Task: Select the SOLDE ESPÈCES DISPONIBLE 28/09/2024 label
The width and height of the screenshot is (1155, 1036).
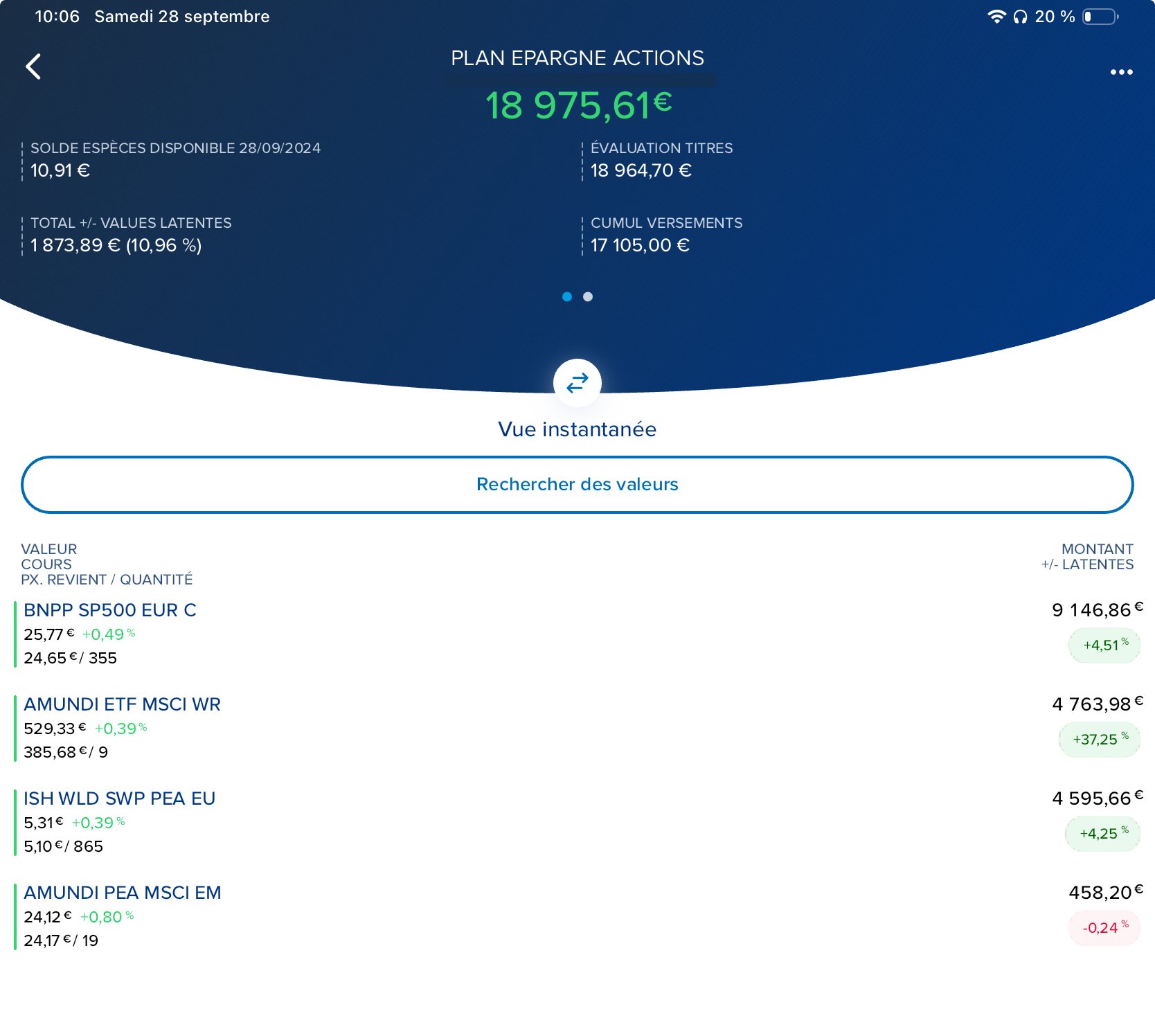Action: [175, 148]
